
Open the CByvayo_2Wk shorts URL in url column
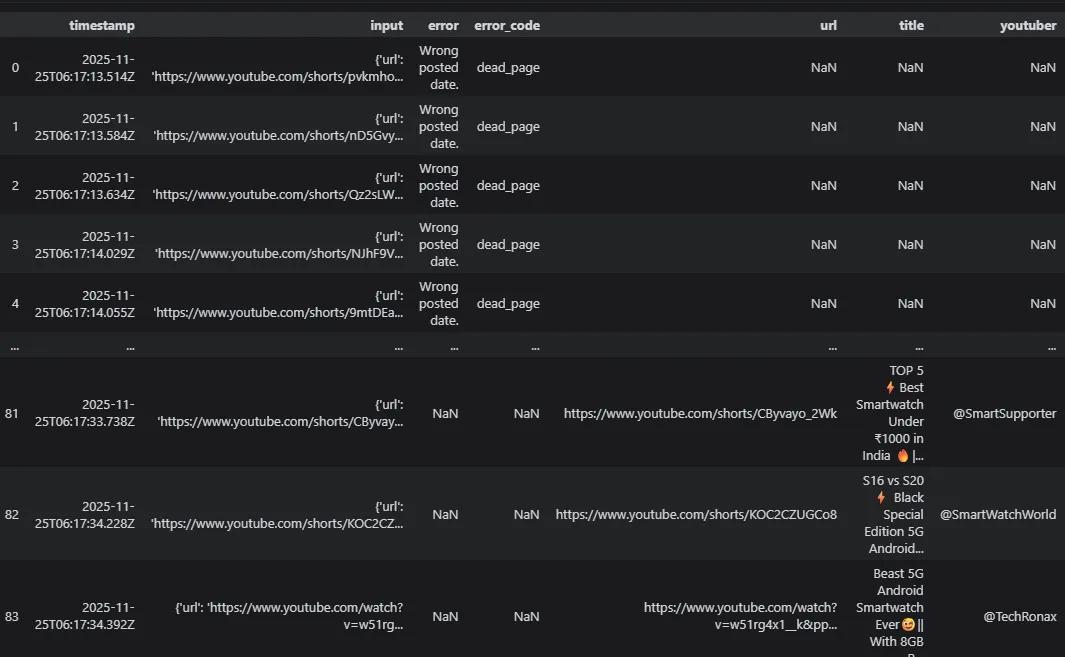(700, 413)
